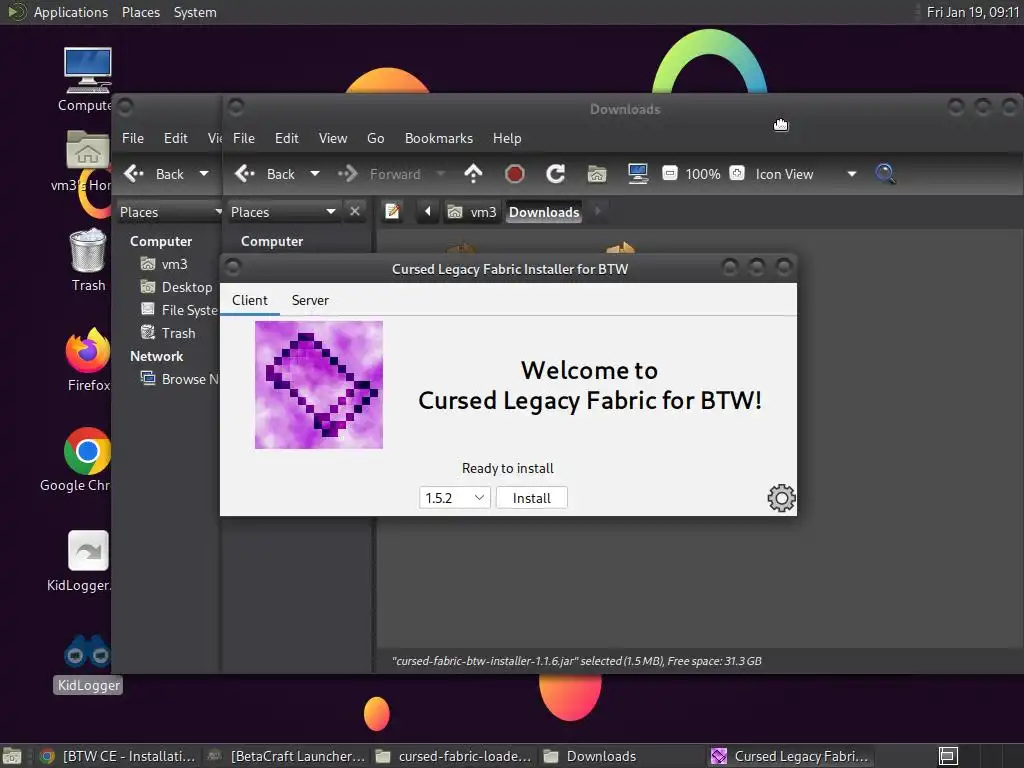Image resolution: width=1024 pixels, height=768 pixels.
Task: Open the Bookmarks menu
Action: click(x=439, y=138)
